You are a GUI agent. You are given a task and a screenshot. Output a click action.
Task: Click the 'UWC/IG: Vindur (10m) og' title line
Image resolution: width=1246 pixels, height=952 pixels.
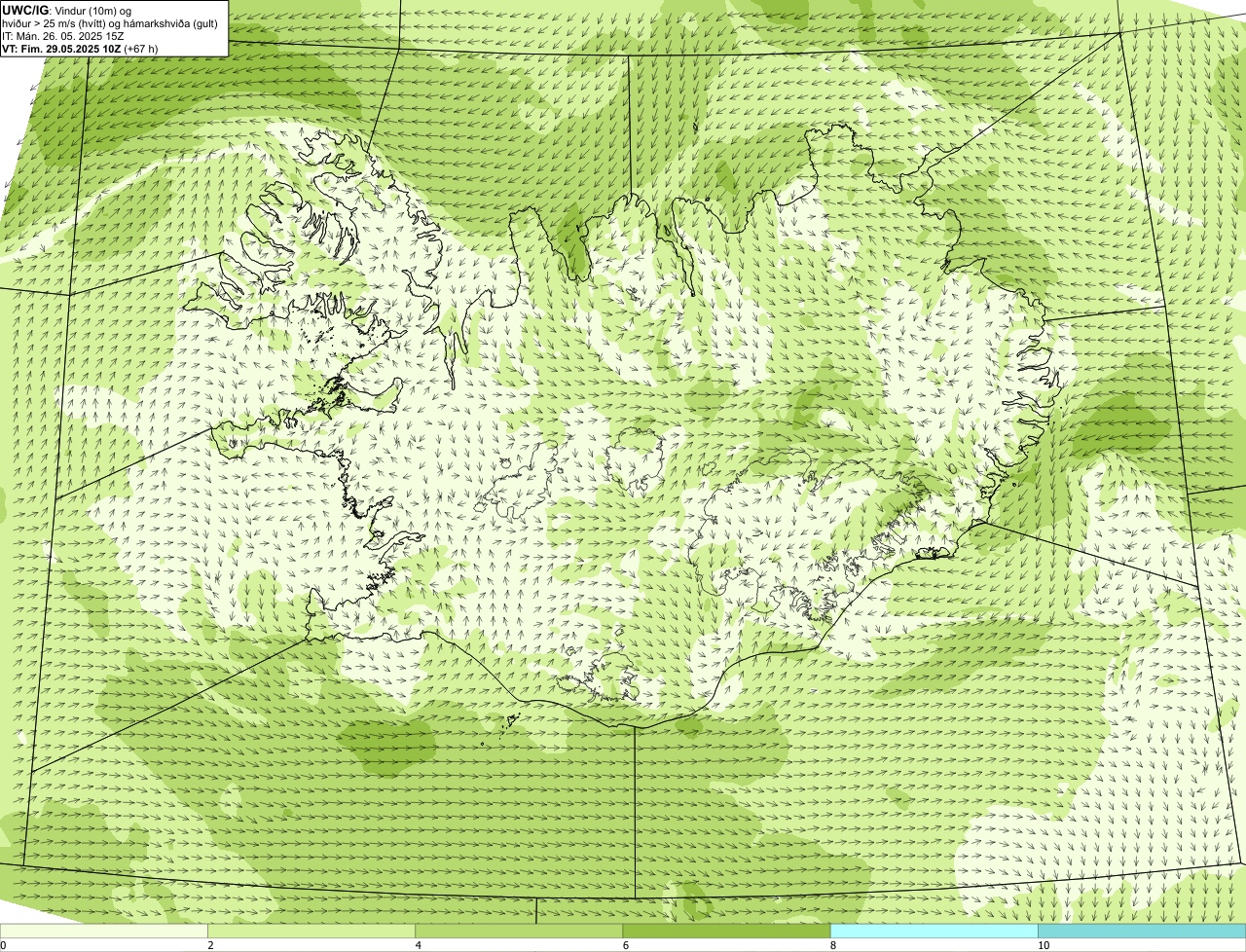click(66, 10)
